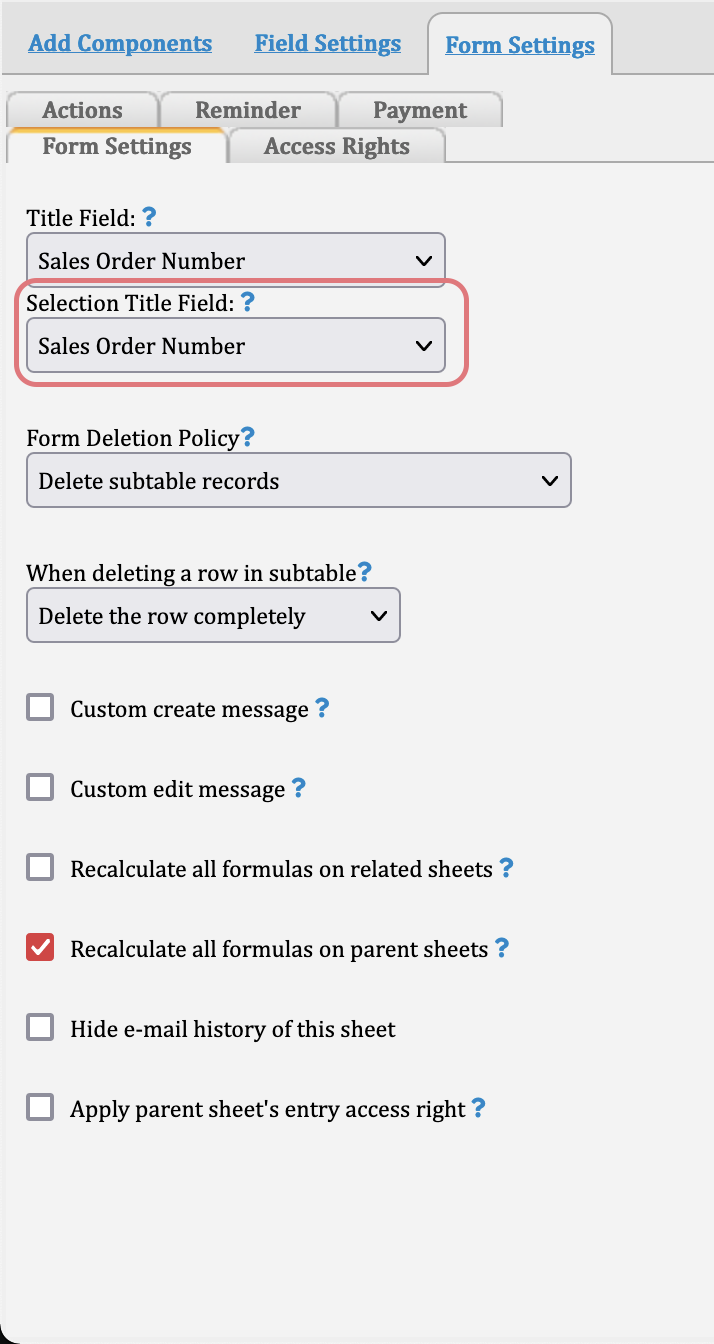Enable the Custom create message checkbox
Screen dimensions: 714x1344
point(40,708)
